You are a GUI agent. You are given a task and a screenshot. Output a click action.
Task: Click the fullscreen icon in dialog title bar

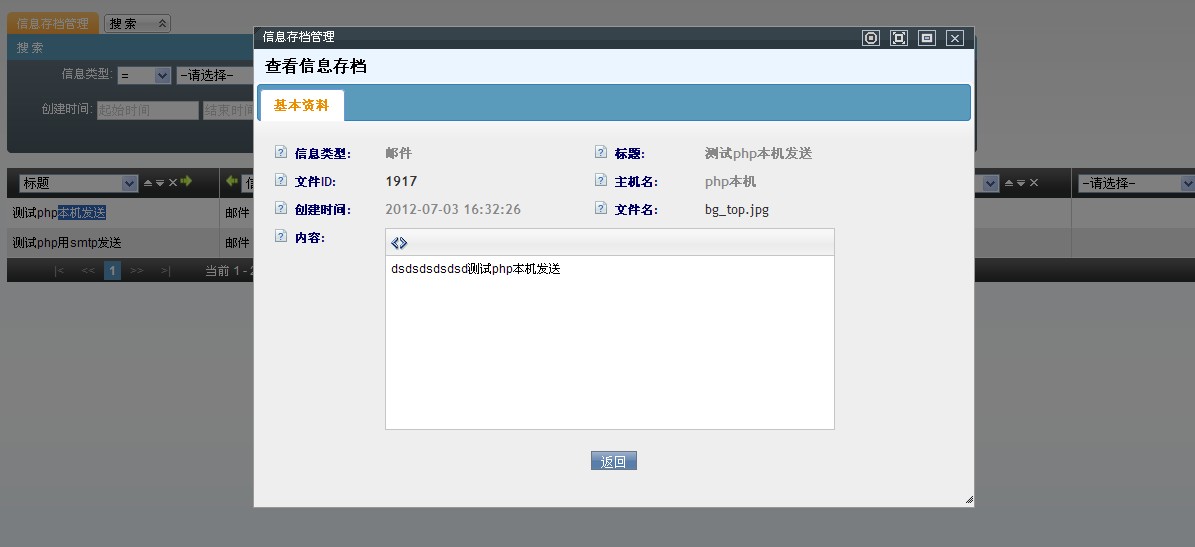coord(899,38)
